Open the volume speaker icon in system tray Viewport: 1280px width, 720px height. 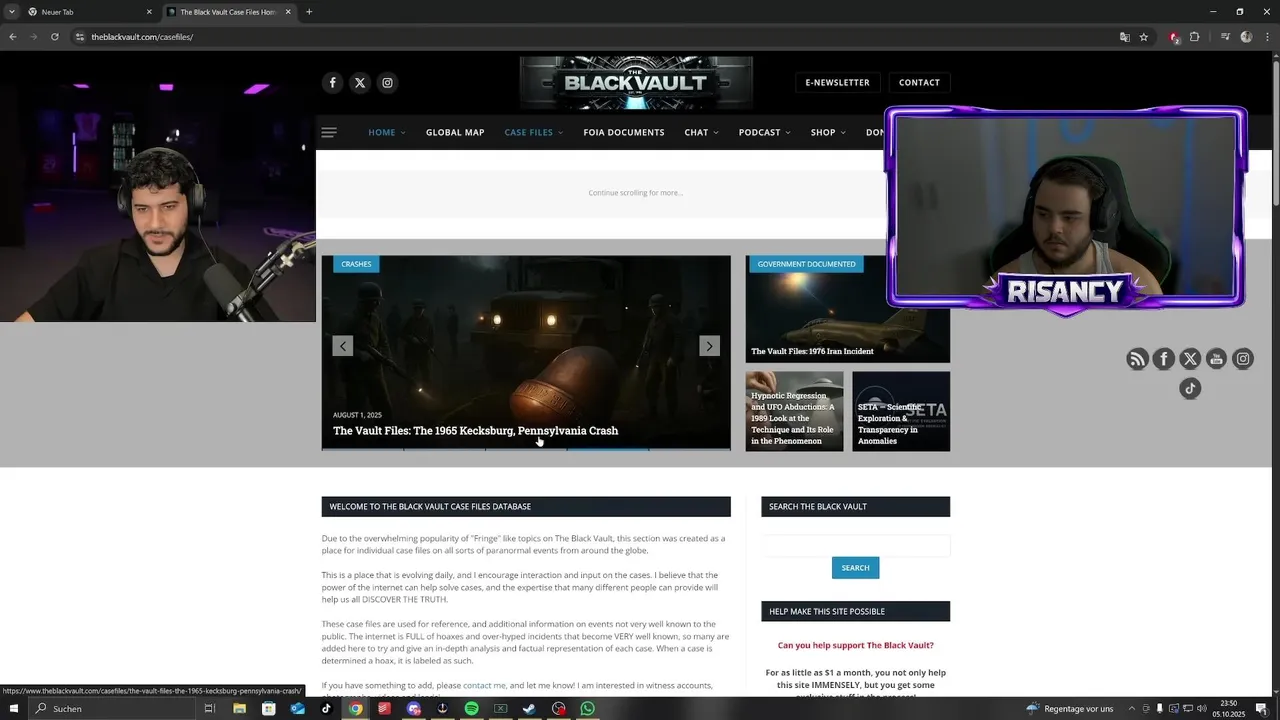pyautogui.click(x=1201, y=708)
